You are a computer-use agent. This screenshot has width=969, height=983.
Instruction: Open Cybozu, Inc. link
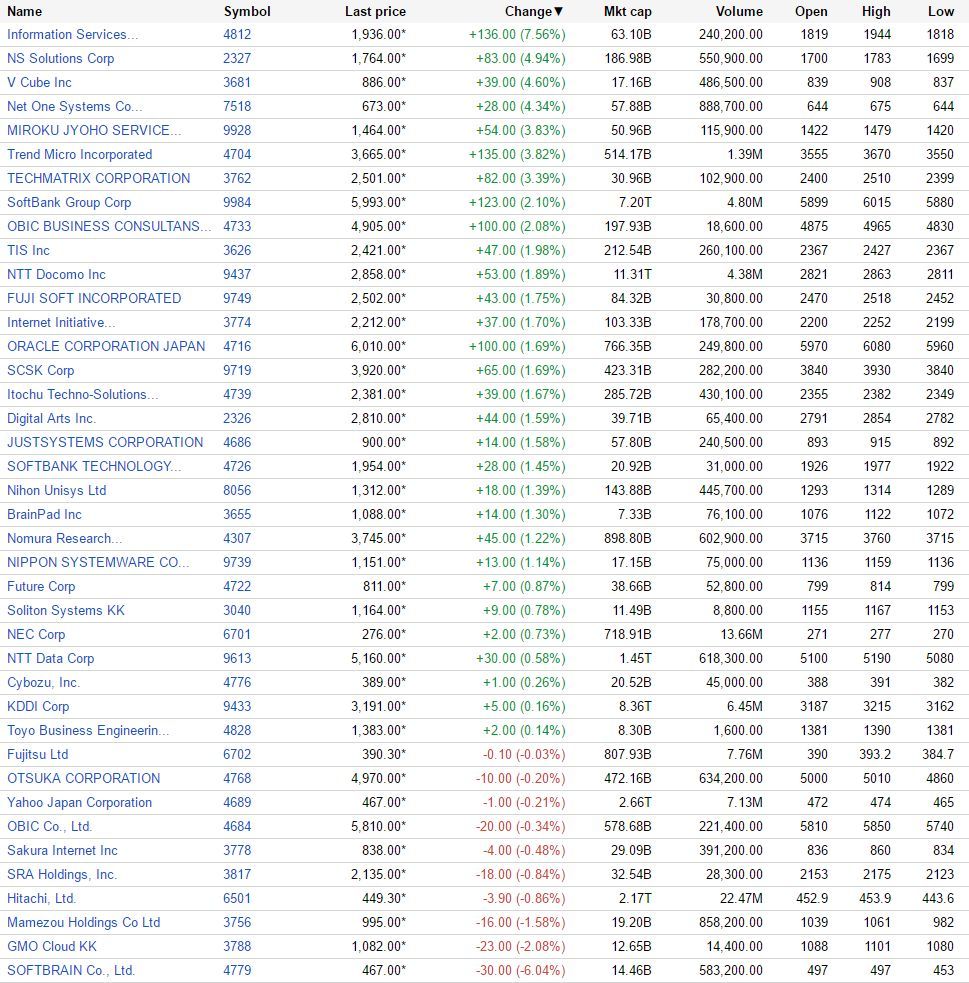44,682
